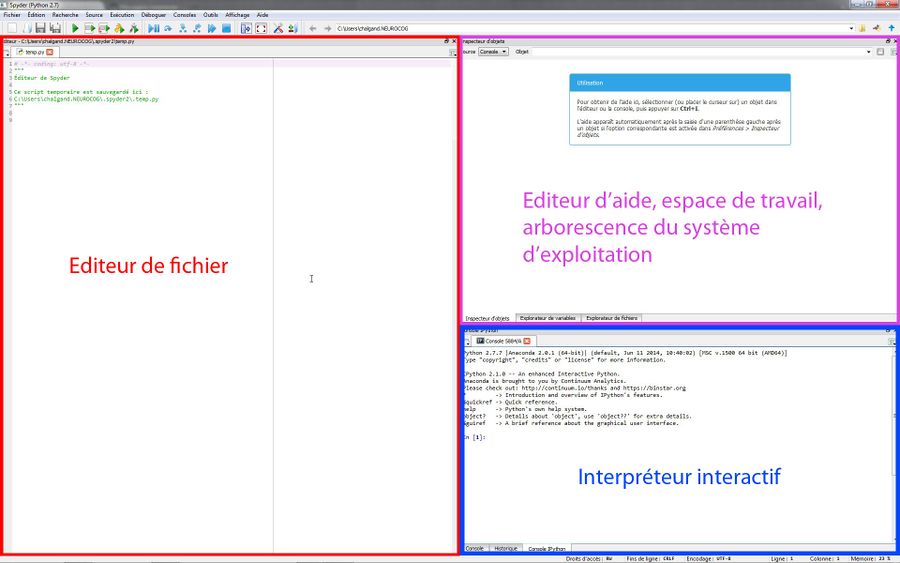Click the Back arrow in the toolbar
The height and width of the screenshot is (563, 900).
pos(313,29)
